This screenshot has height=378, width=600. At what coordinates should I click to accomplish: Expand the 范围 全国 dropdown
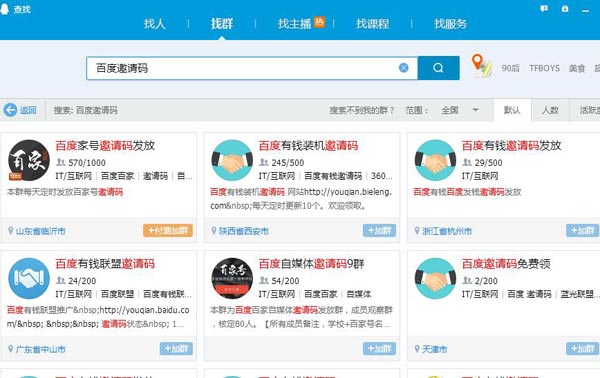460,110
